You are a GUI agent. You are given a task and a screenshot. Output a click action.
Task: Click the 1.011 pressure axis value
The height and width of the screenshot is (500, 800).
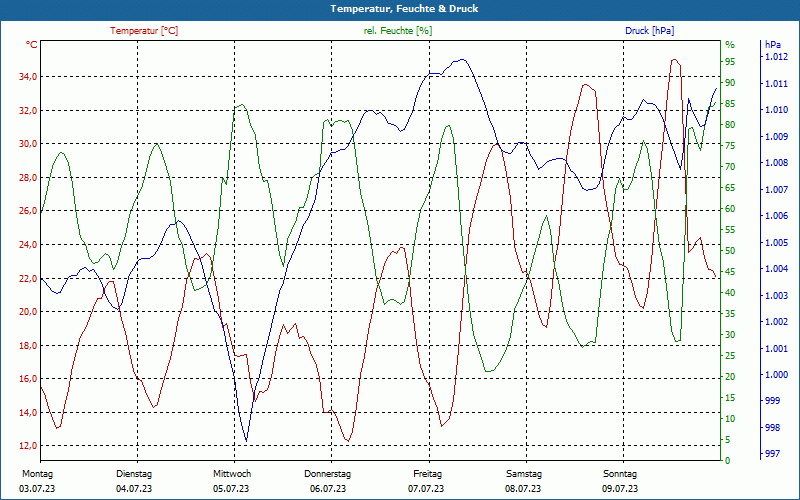(776, 83)
